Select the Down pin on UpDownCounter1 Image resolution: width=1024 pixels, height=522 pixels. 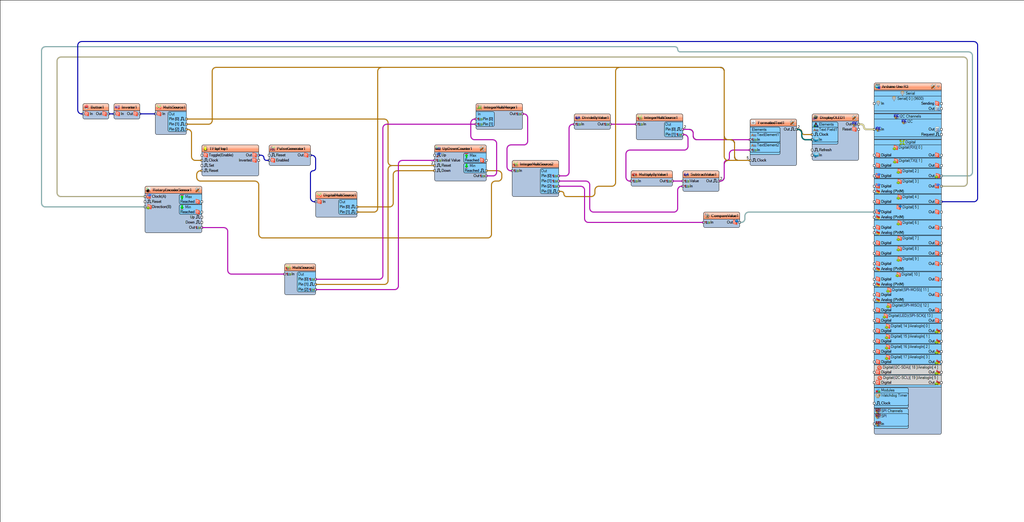444,171
